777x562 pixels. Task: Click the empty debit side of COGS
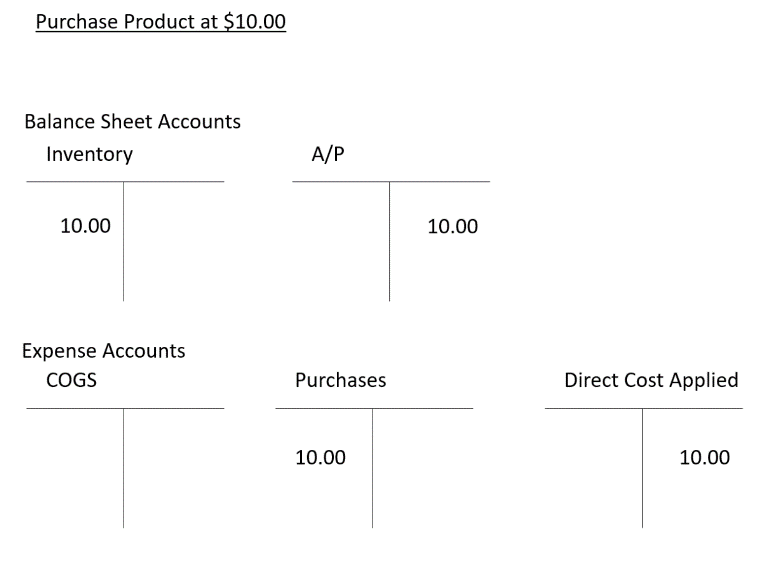tap(75, 465)
